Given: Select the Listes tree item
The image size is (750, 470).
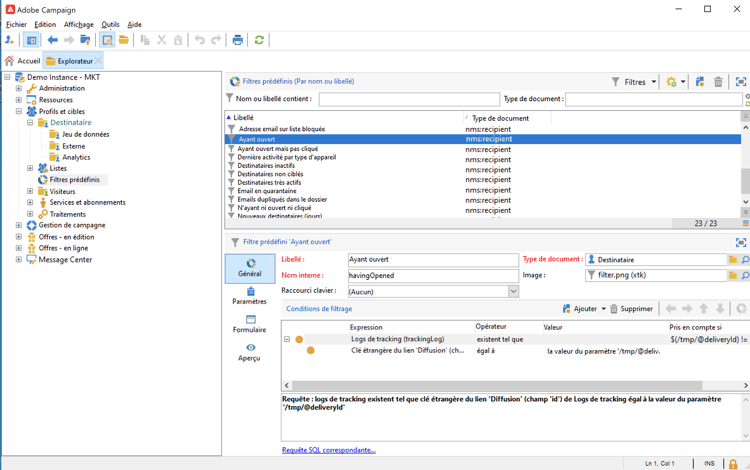Looking at the screenshot, I should coord(58,168).
